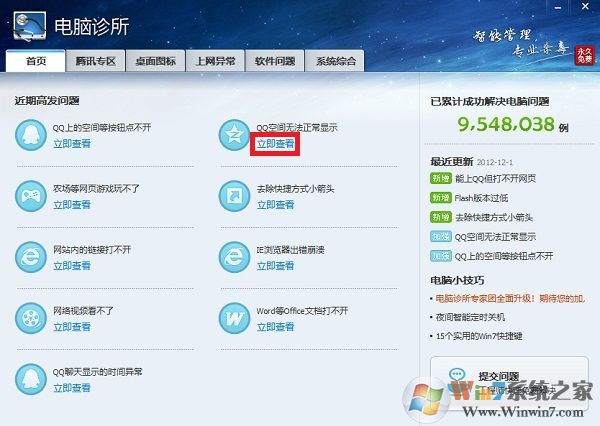Open the 提交问题 button
The height and width of the screenshot is (426, 600).
[x=509, y=383]
